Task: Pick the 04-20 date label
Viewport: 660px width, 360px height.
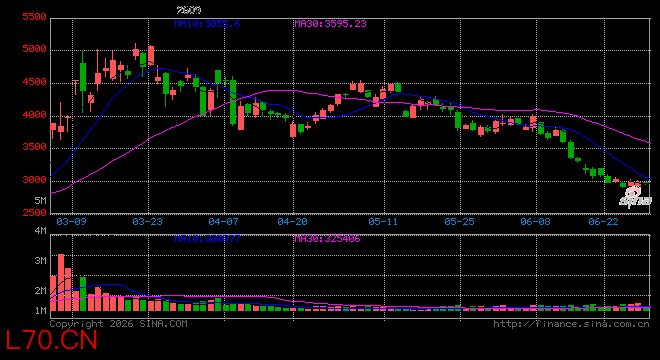Action: [x=293, y=221]
